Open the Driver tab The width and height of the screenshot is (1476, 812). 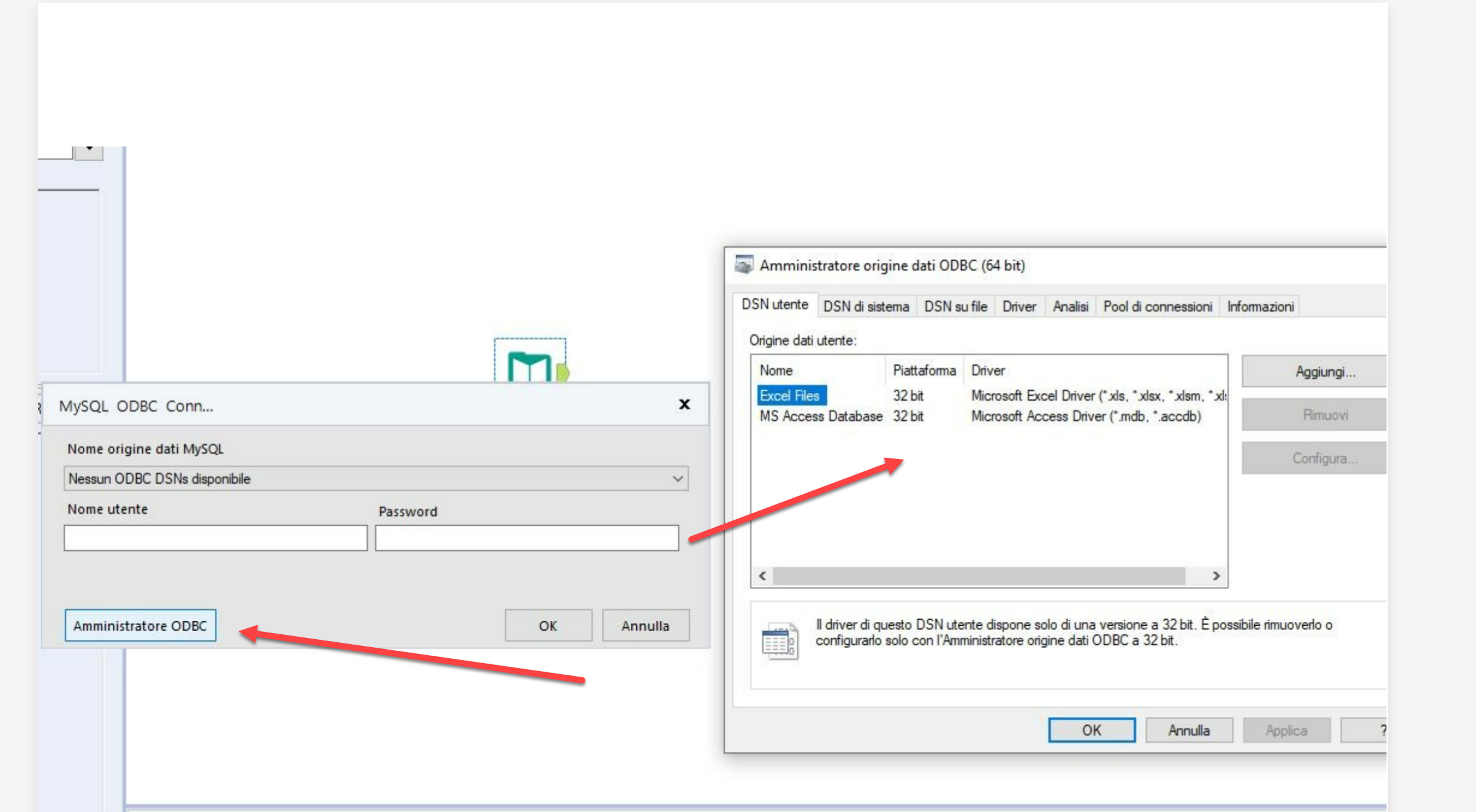click(1019, 306)
